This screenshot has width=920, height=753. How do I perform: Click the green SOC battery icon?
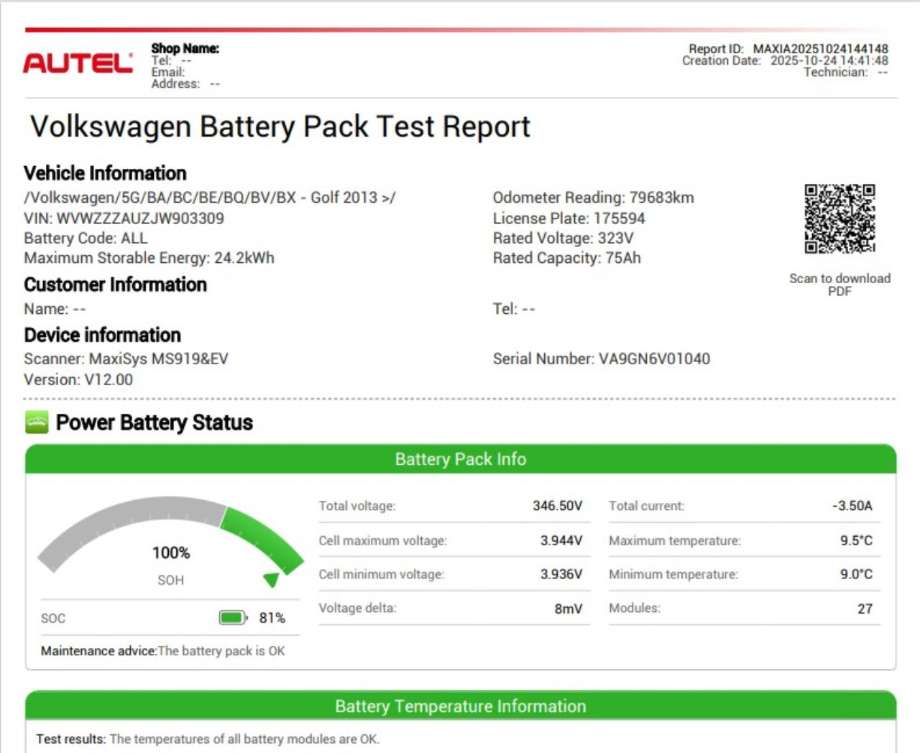[x=233, y=617]
